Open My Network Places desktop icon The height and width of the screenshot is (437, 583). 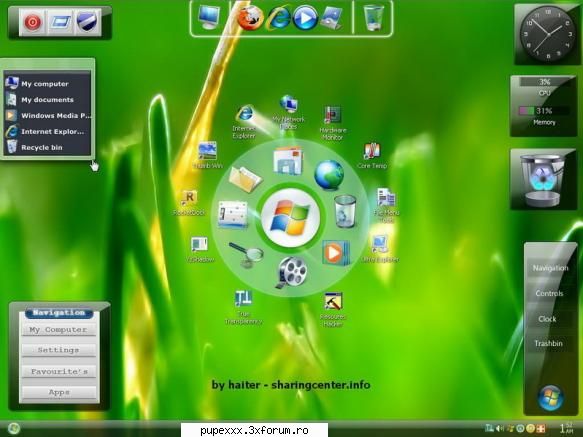coord(289,112)
